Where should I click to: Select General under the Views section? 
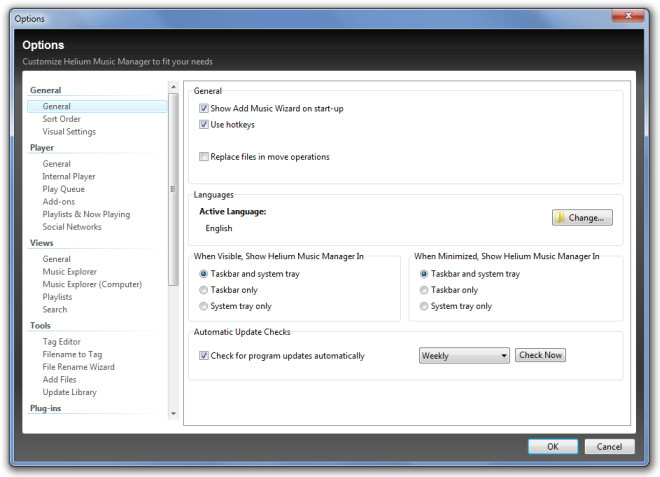click(56, 258)
